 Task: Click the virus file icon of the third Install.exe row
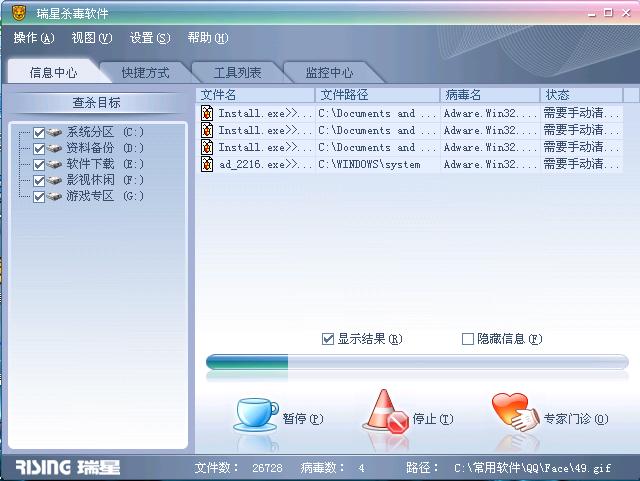click(x=207, y=147)
